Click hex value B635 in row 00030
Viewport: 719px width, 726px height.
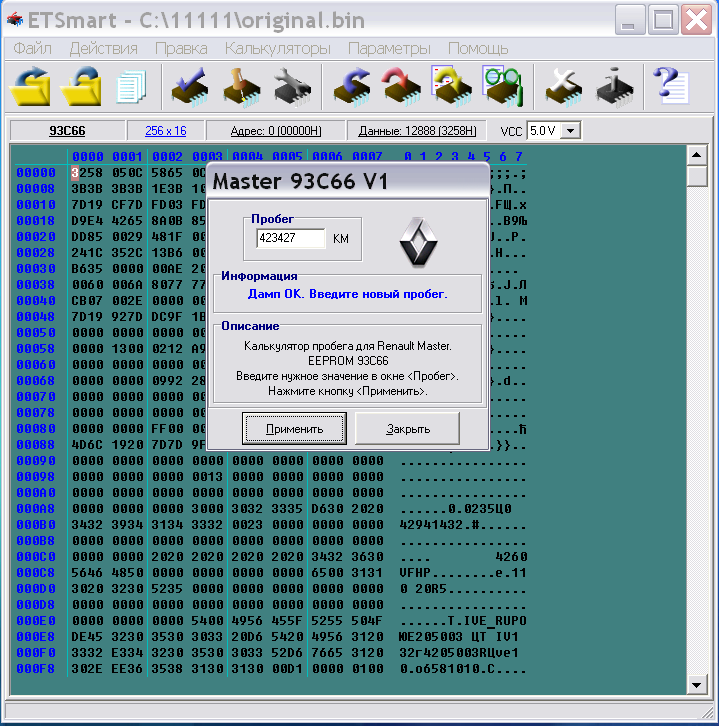pyautogui.click(x=87, y=269)
